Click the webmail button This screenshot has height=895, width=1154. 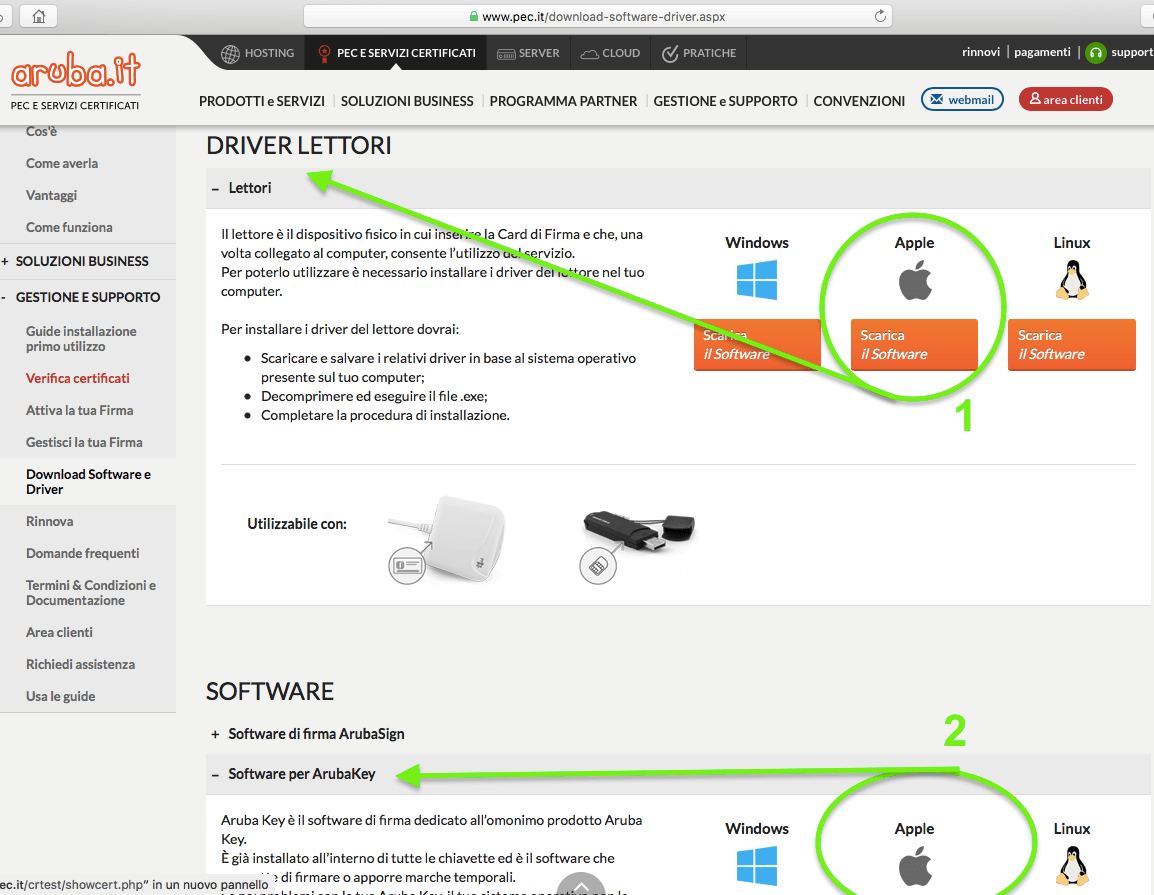(x=962, y=99)
